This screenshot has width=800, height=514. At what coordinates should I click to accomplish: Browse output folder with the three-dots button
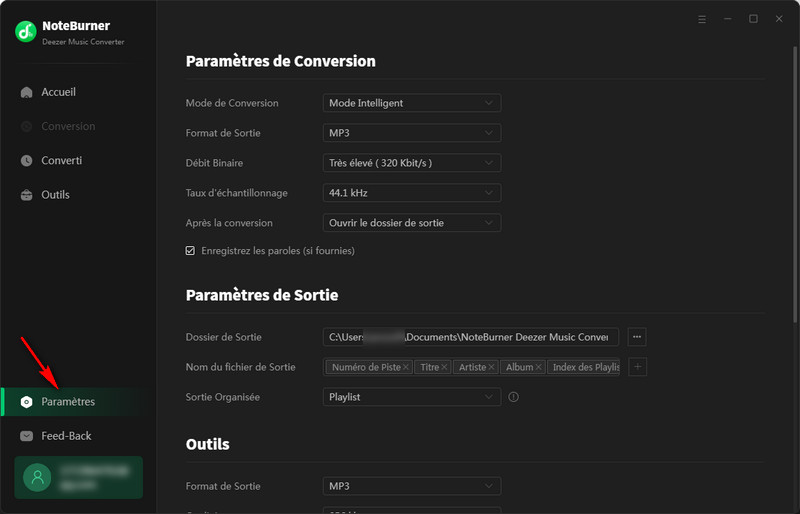click(x=637, y=337)
